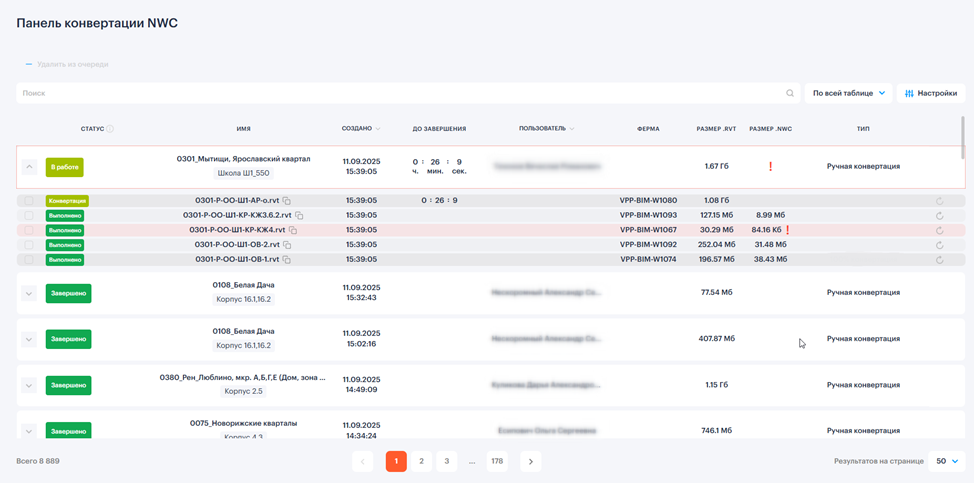
Task: Click the copy icon next to 0301-Р-ОО-Ш1-АР-о.rvt
Action: [287, 201]
